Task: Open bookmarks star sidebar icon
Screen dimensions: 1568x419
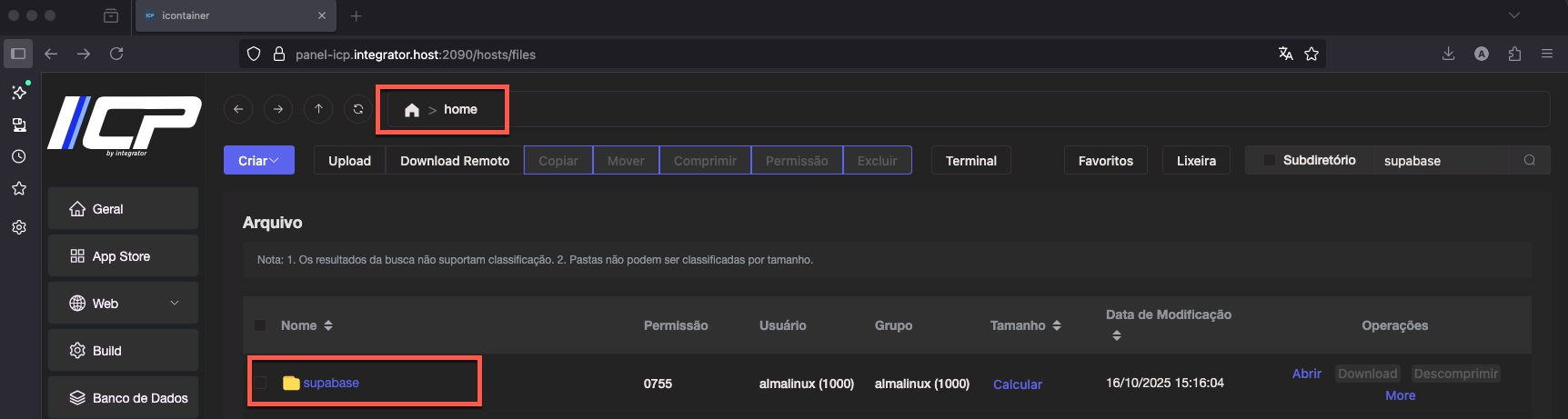Action: 19,188
